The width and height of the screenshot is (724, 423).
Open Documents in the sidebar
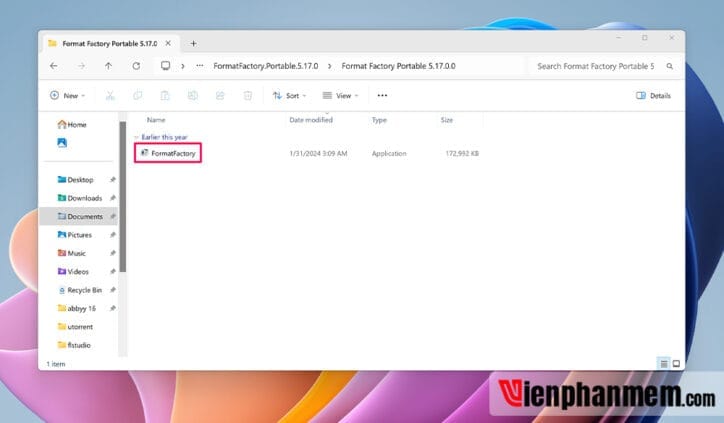80,216
